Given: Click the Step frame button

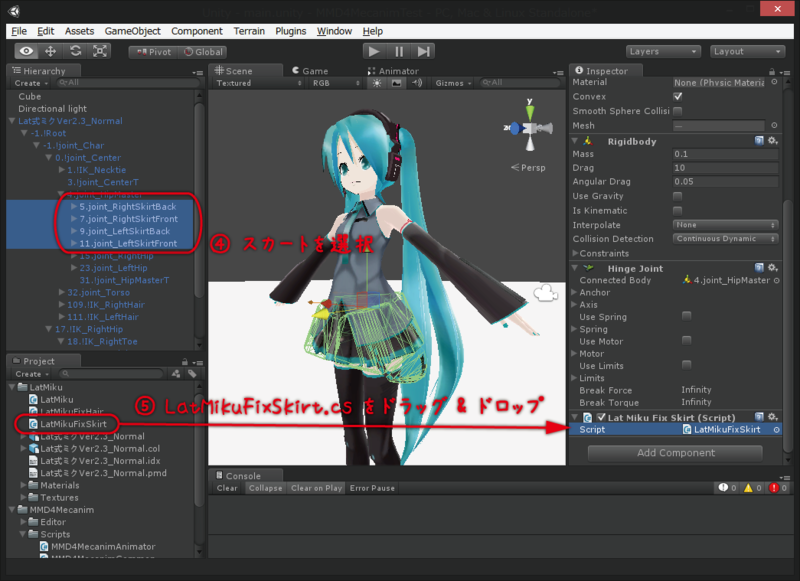Looking at the screenshot, I should coord(423,52).
